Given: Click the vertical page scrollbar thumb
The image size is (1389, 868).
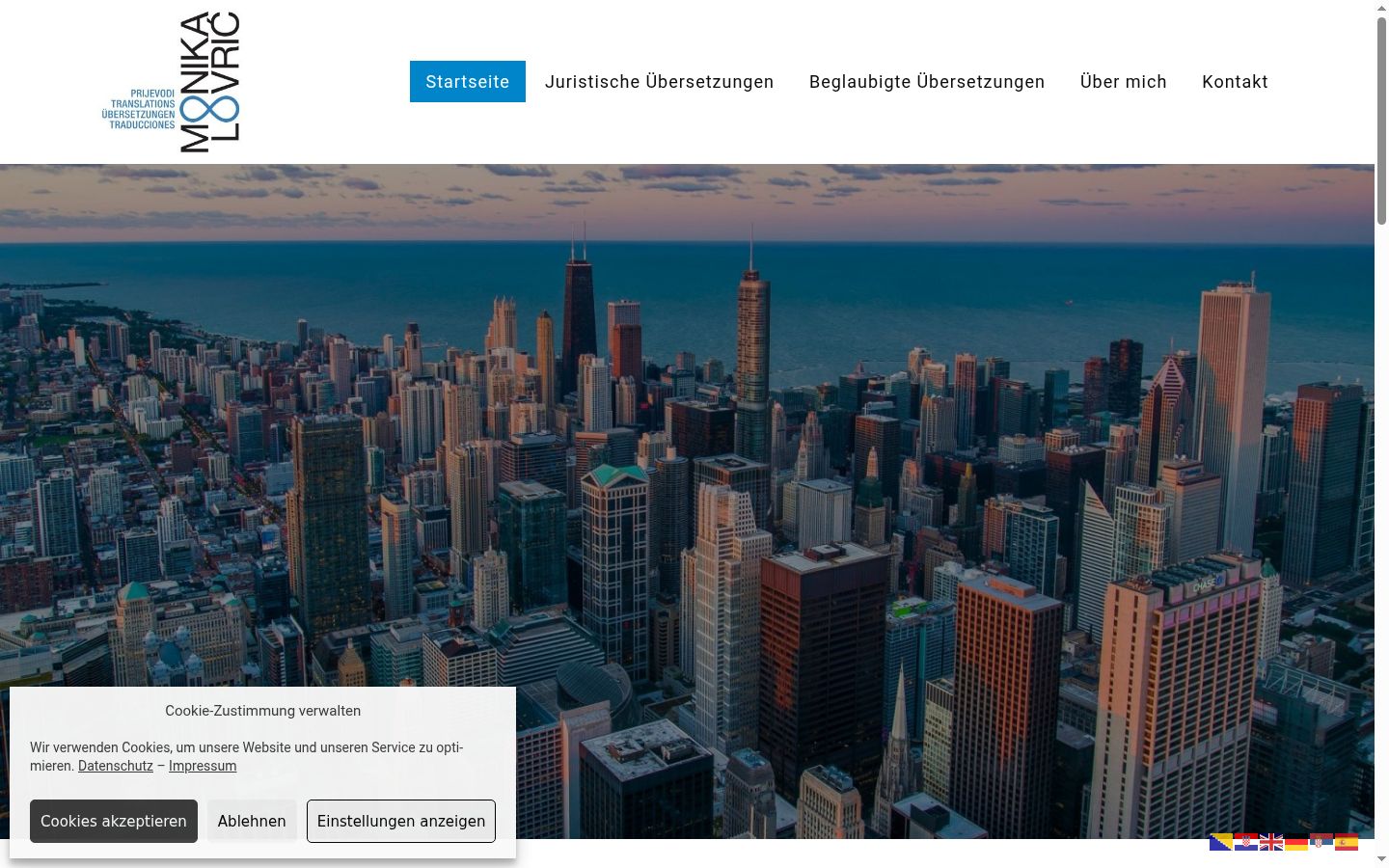Looking at the screenshot, I should pyautogui.click(x=1381, y=121).
